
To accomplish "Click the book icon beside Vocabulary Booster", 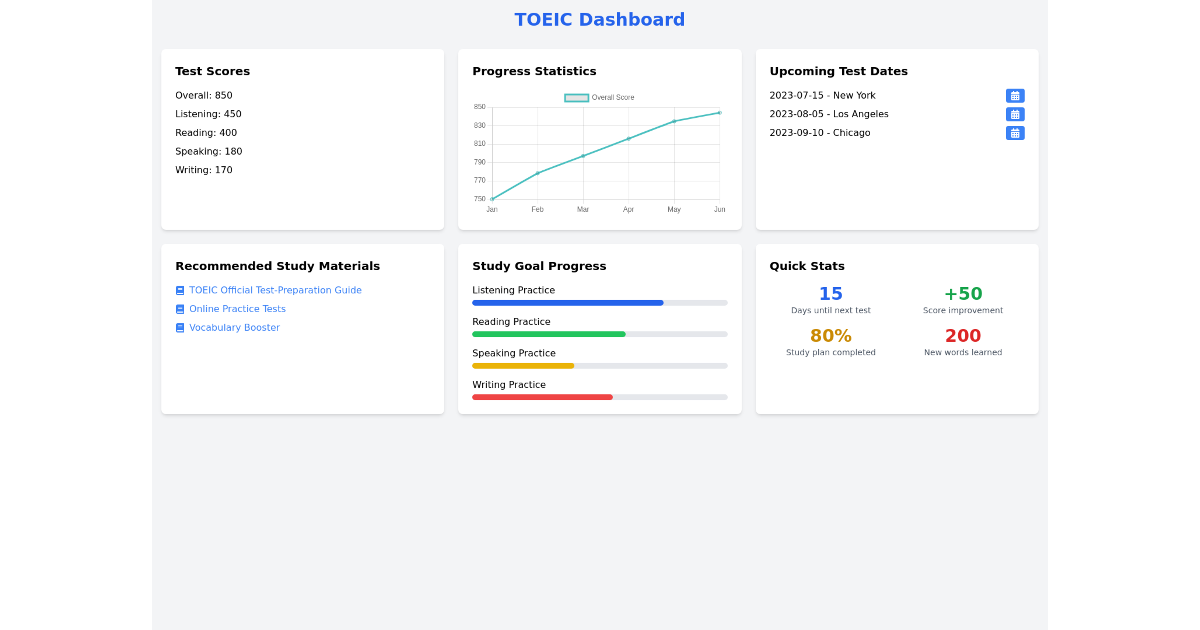I will [180, 327].
